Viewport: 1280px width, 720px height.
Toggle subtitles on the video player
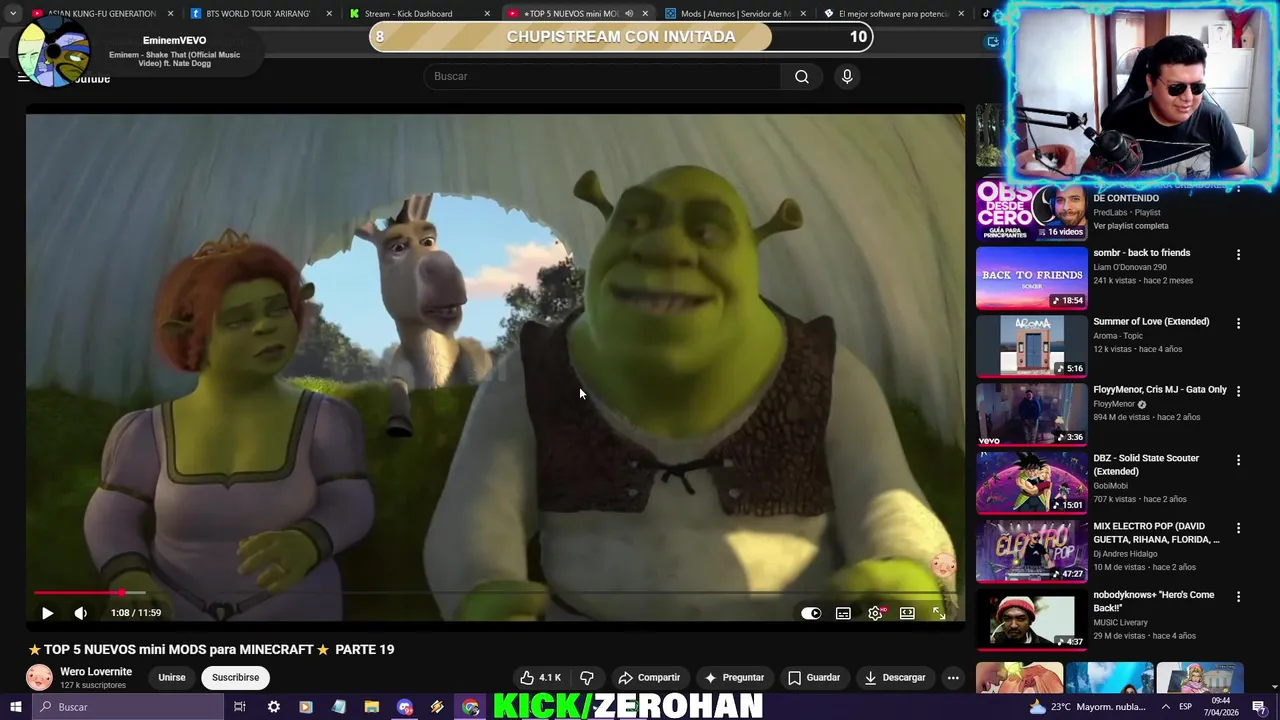pos(843,613)
